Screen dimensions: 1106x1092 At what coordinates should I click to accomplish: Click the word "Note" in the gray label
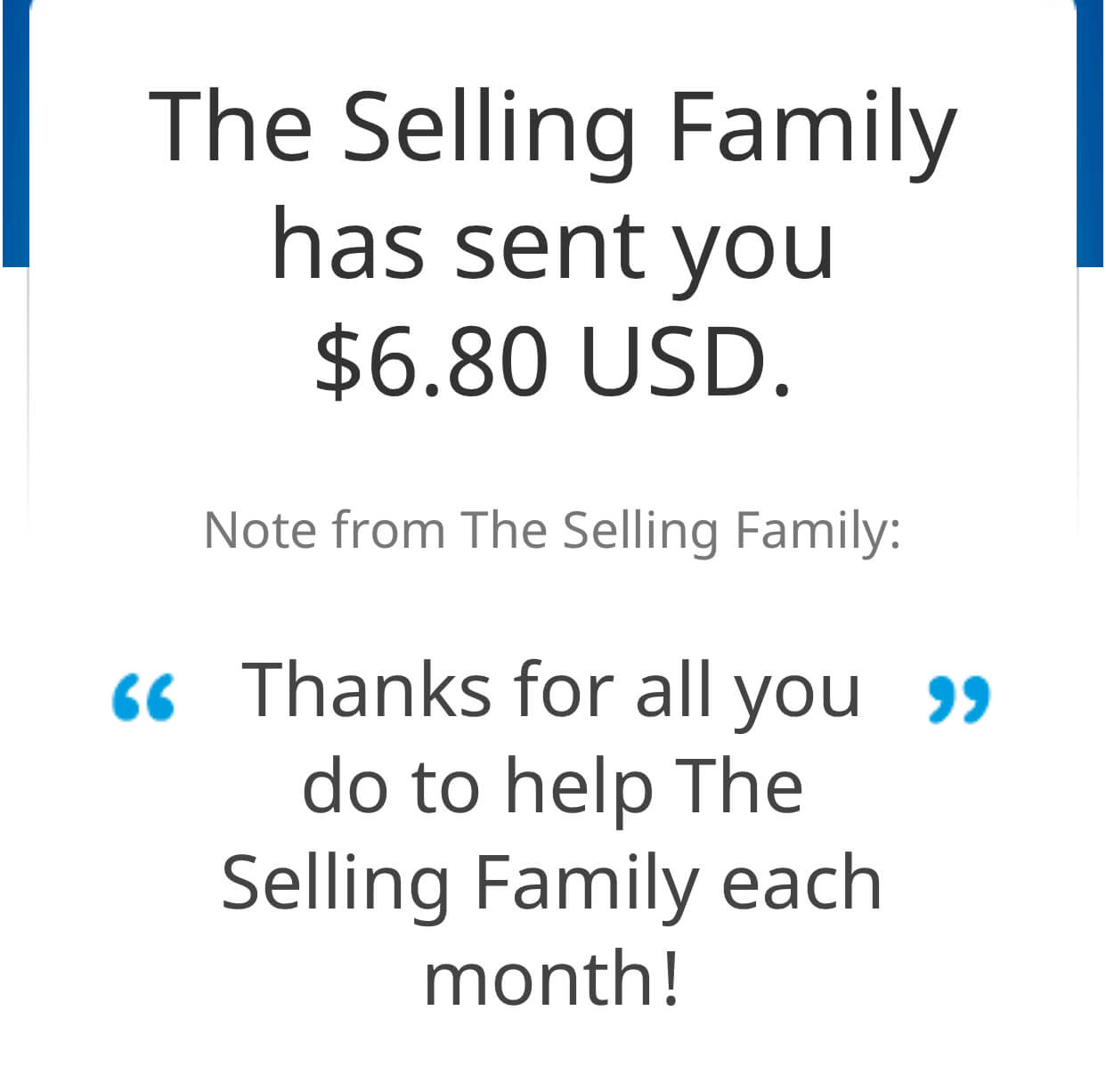260,530
